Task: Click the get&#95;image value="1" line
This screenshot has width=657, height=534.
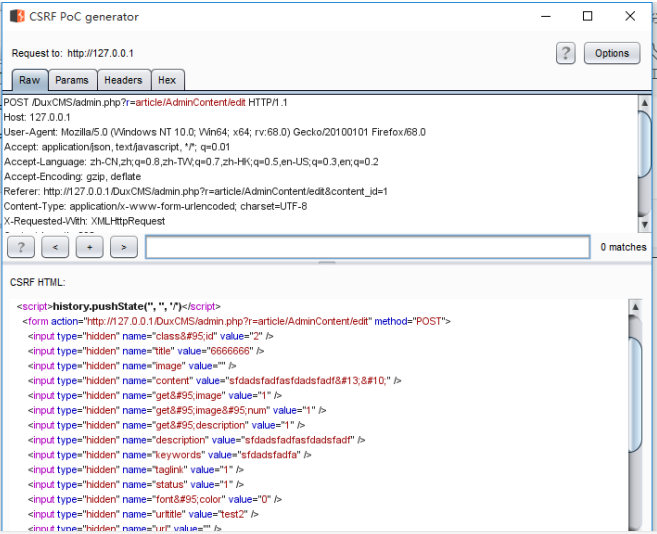Action: [155, 395]
